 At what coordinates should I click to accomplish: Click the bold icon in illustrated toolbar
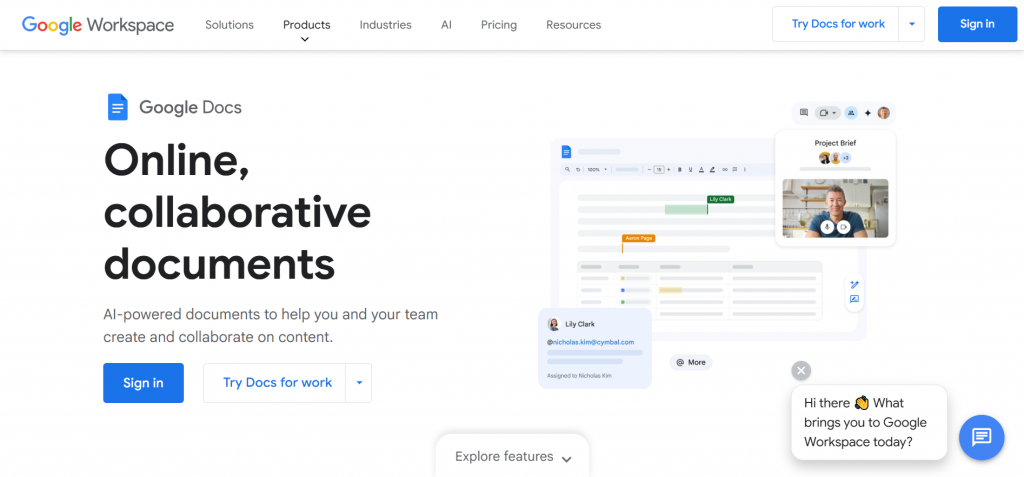coord(680,169)
